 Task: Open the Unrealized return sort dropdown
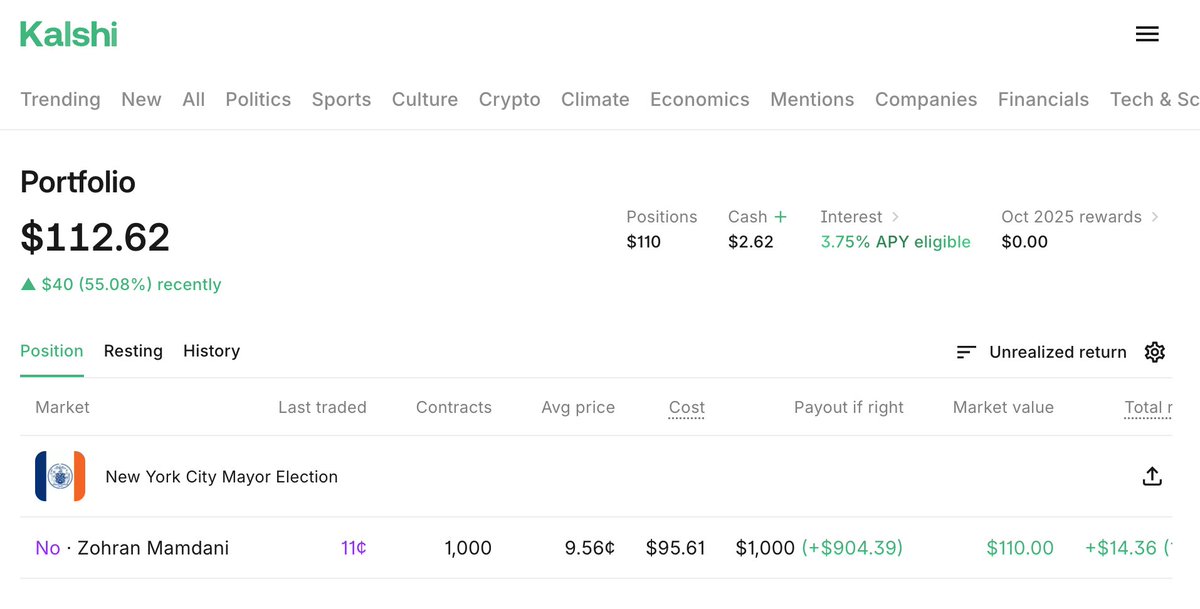(x=1057, y=352)
